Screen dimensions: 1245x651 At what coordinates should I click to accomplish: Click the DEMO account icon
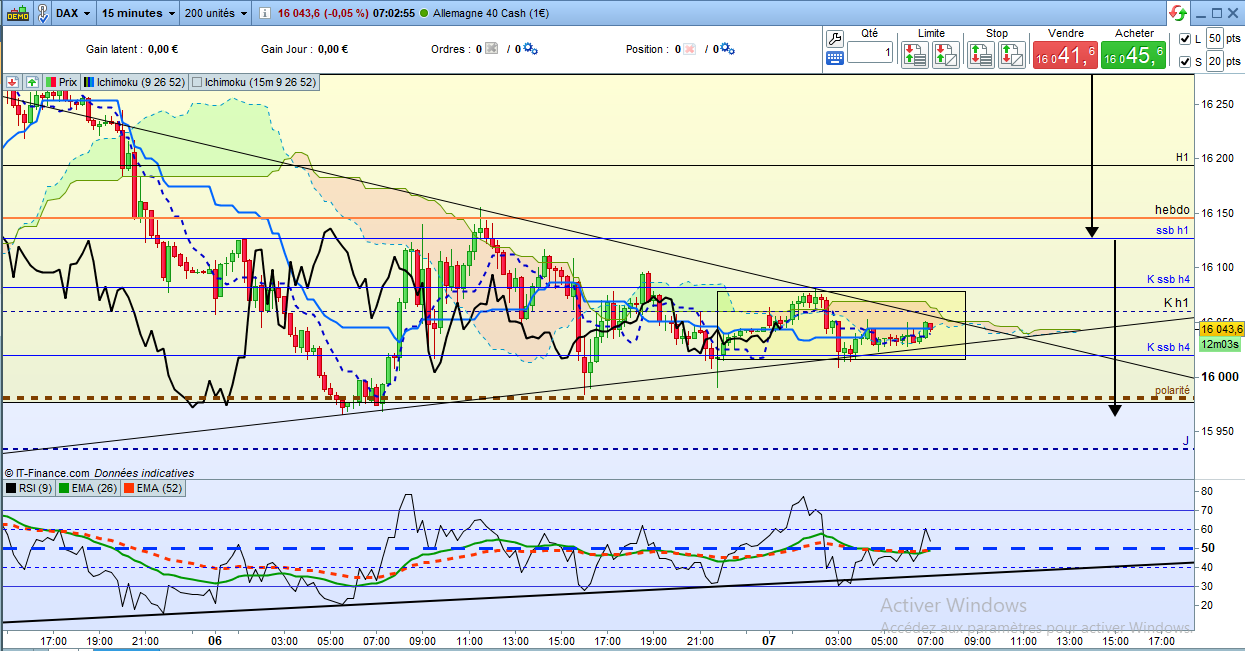18,13
